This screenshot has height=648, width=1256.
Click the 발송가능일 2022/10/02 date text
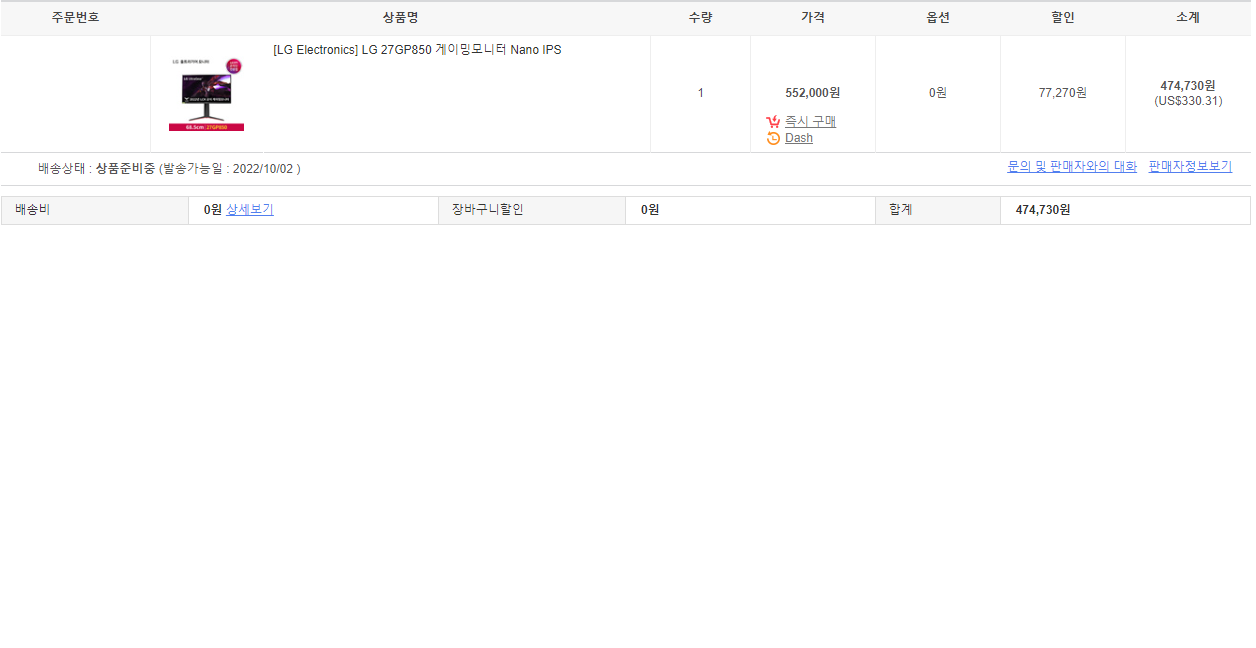pos(230,169)
